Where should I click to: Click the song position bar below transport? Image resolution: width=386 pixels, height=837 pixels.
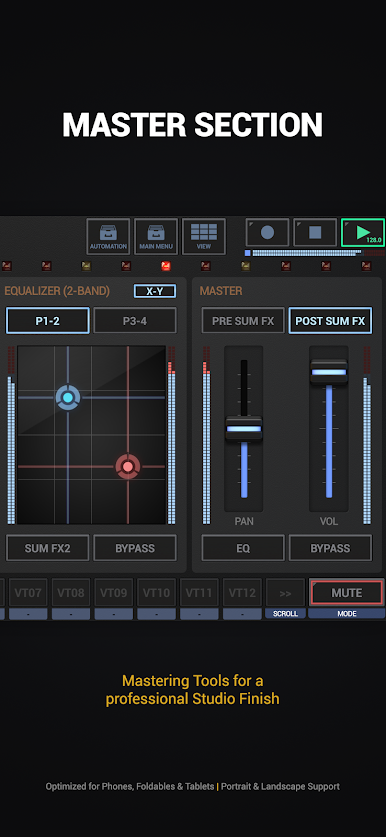coord(314,253)
